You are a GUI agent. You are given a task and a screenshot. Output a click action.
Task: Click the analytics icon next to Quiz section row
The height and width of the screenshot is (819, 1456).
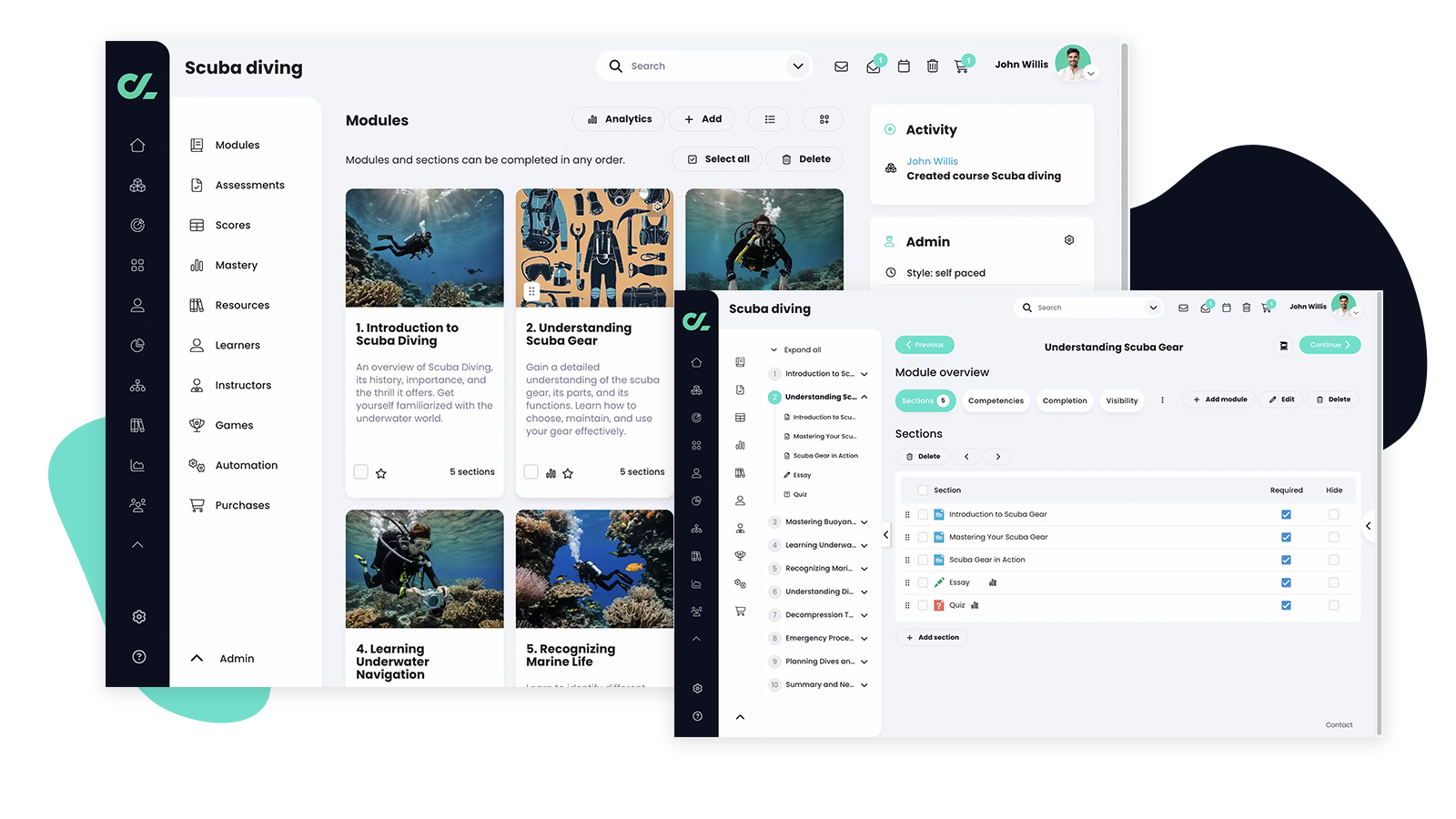point(975,605)
